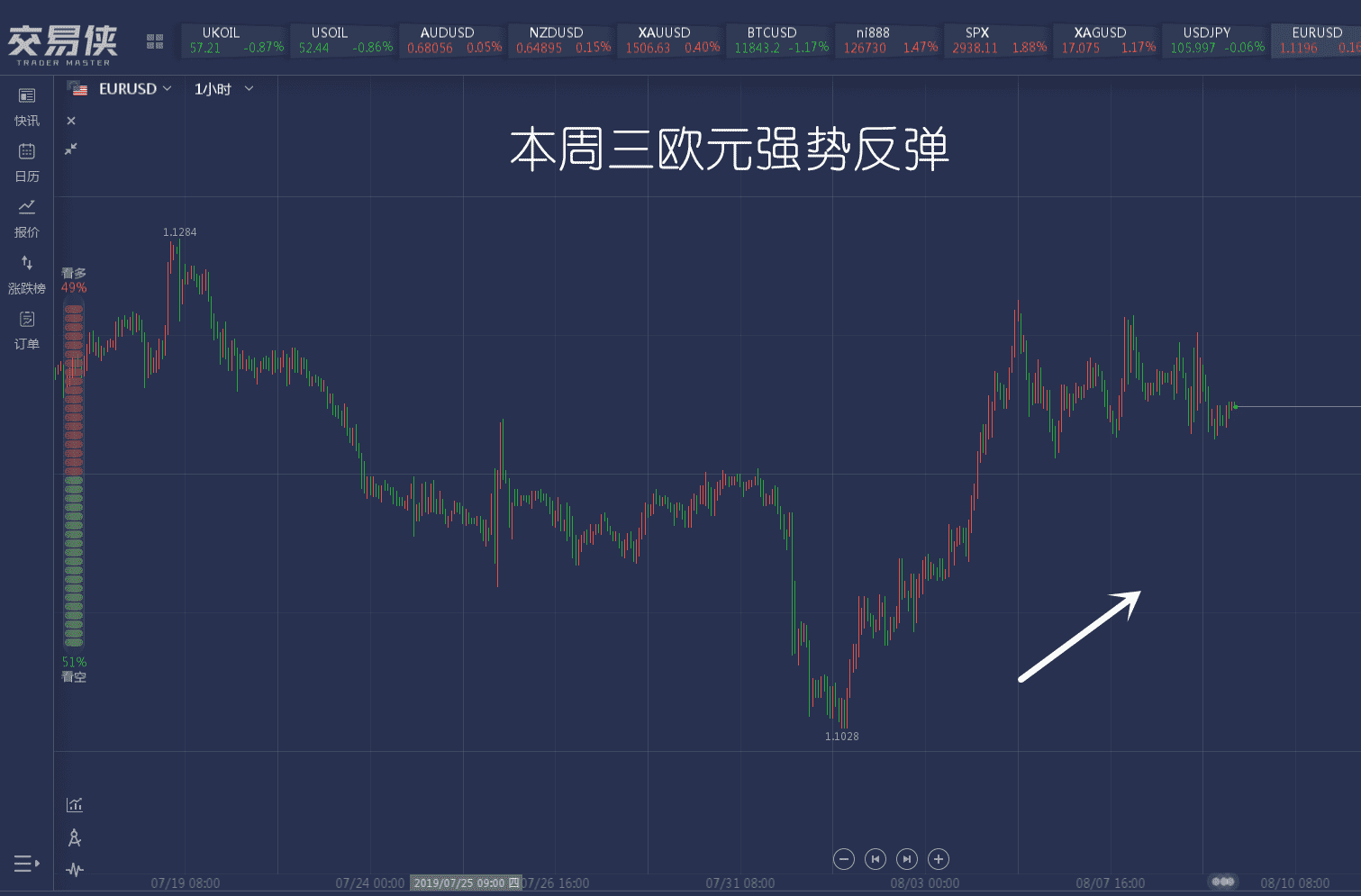Select USDJPY in the ticker bar
The image size is (1361, 896).
[x=1217, y=41]
